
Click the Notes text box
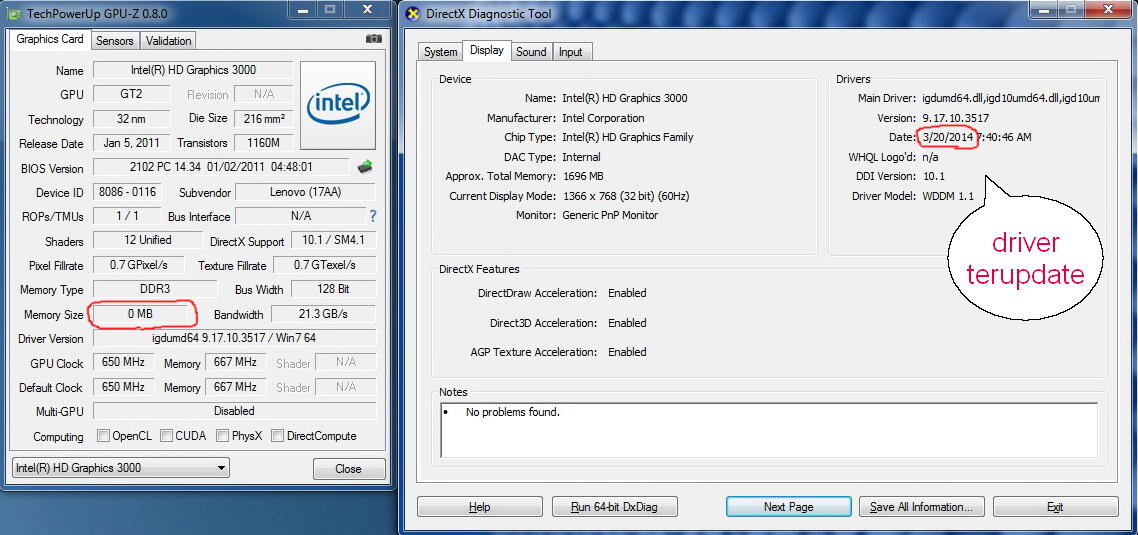click(x=769, y=430)
